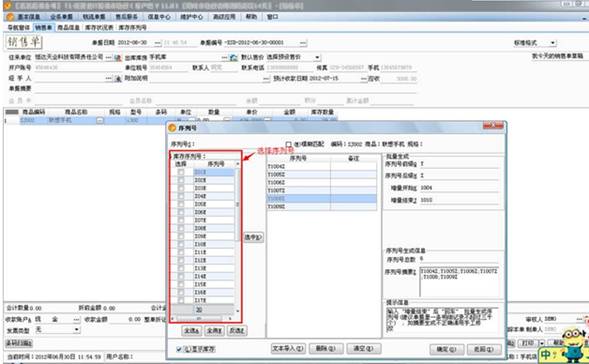
Task: Click the 打印 button in sales form
Action: pyautogui.click(x=528, y=343)
